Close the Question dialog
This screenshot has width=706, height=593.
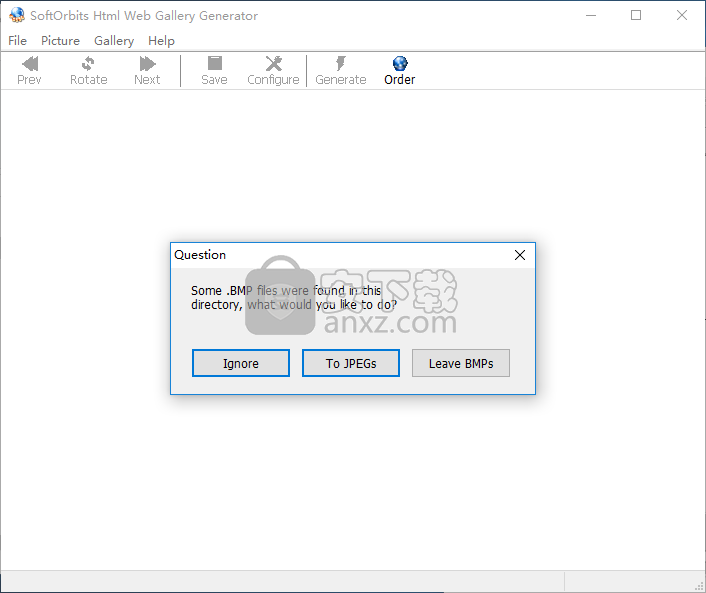pyautogui.click(x=520, y=255)
